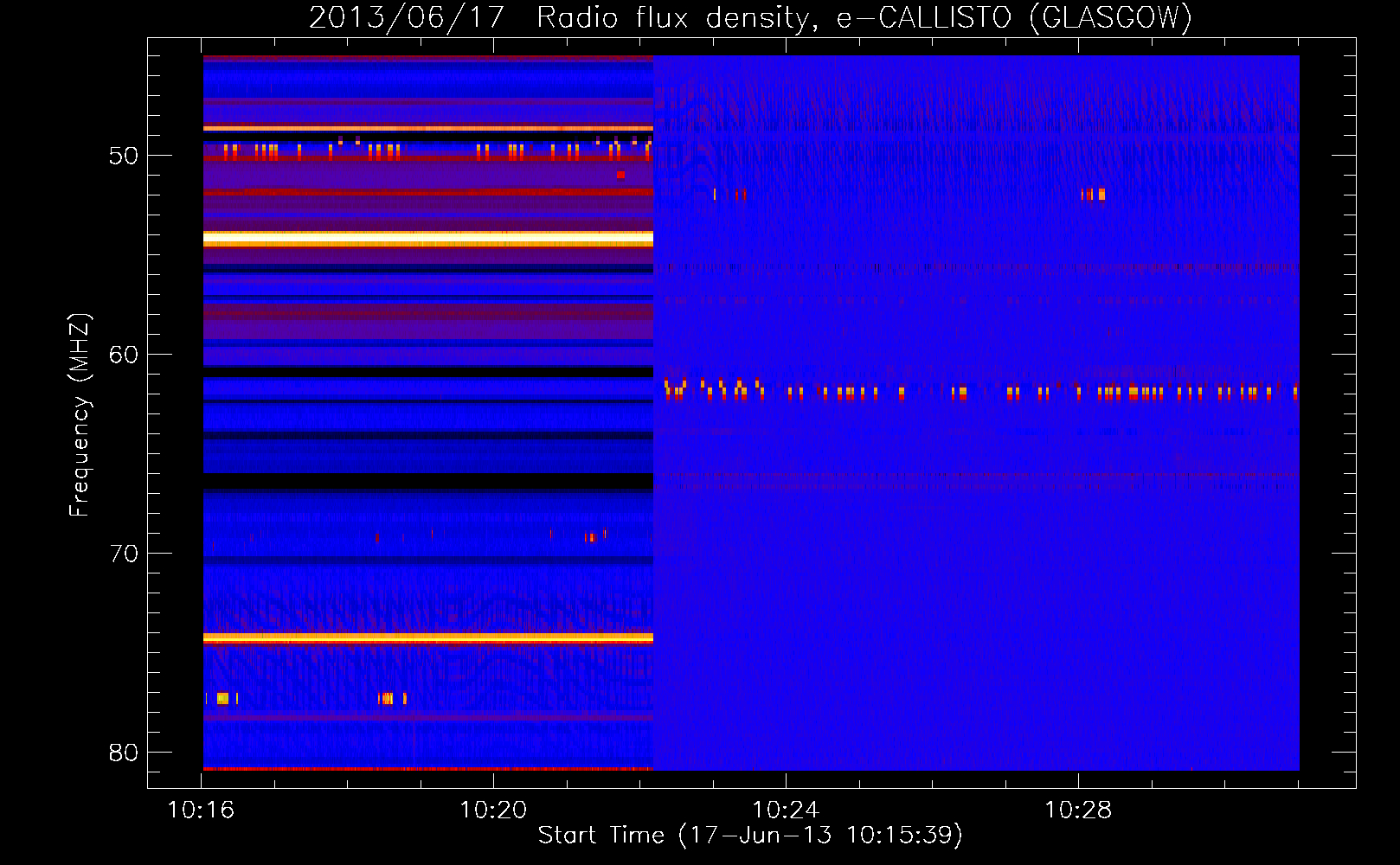
Task: Click the 10:20 time tick label
Action: (x=493, y=811)
